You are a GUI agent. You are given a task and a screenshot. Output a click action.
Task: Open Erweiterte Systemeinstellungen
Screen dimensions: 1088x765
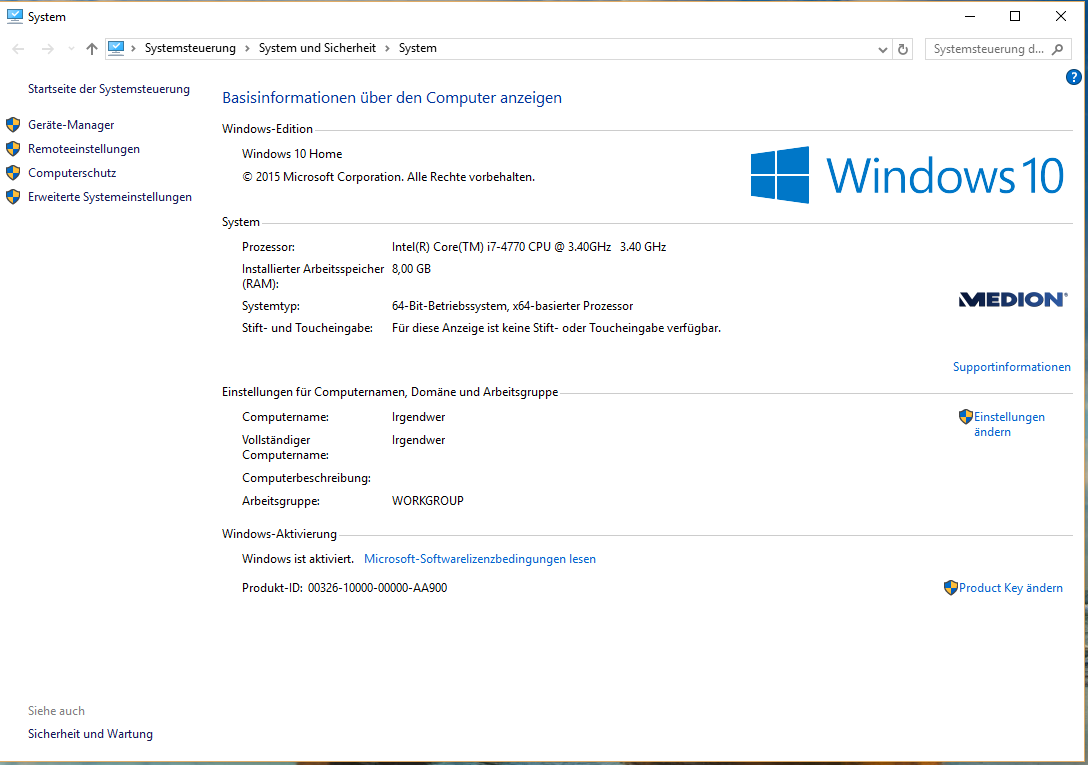[x=110, y=197]
